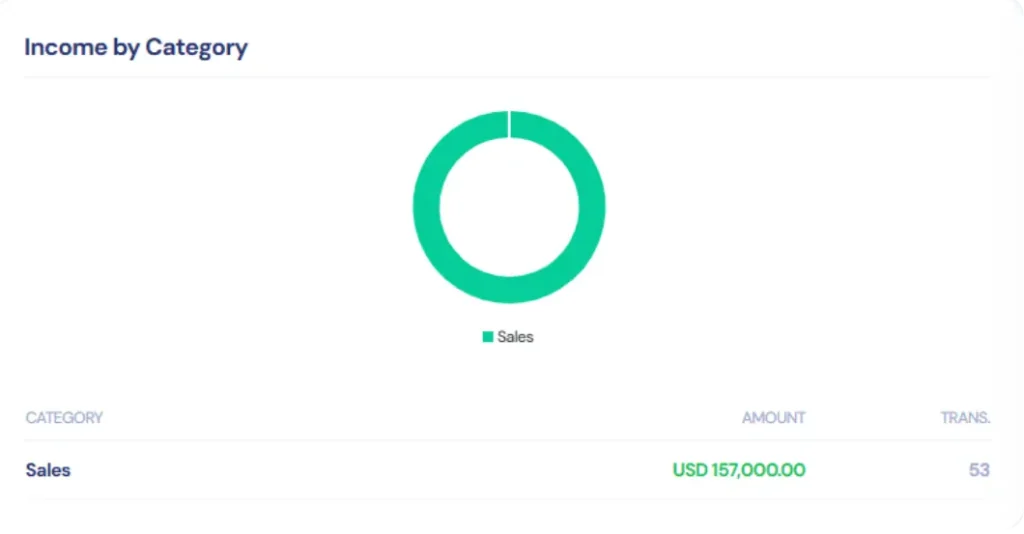Click the thin white gap in the donut ring
The height and width of the screenshot is (534, 1024).
pos(509,124)
